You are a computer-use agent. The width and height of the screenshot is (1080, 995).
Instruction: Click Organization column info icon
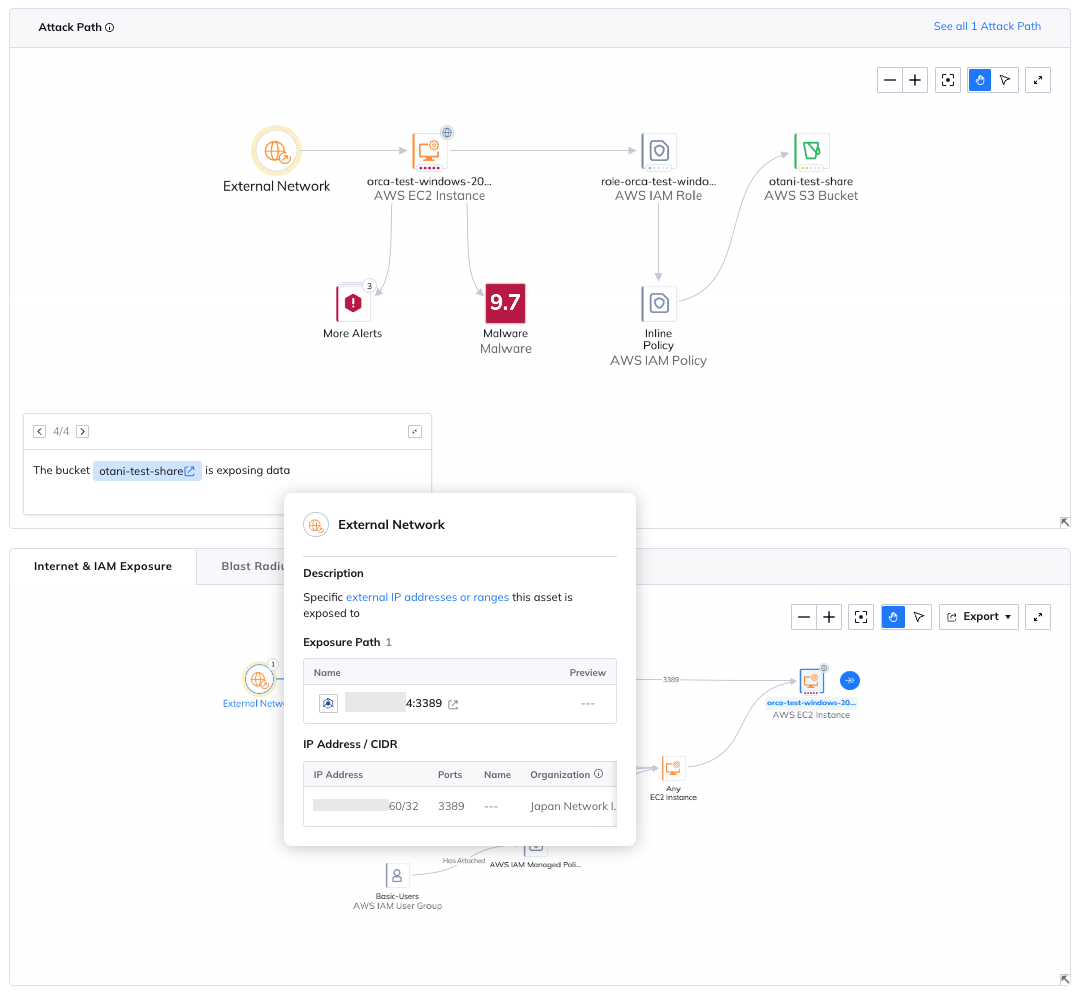[599, 774]
